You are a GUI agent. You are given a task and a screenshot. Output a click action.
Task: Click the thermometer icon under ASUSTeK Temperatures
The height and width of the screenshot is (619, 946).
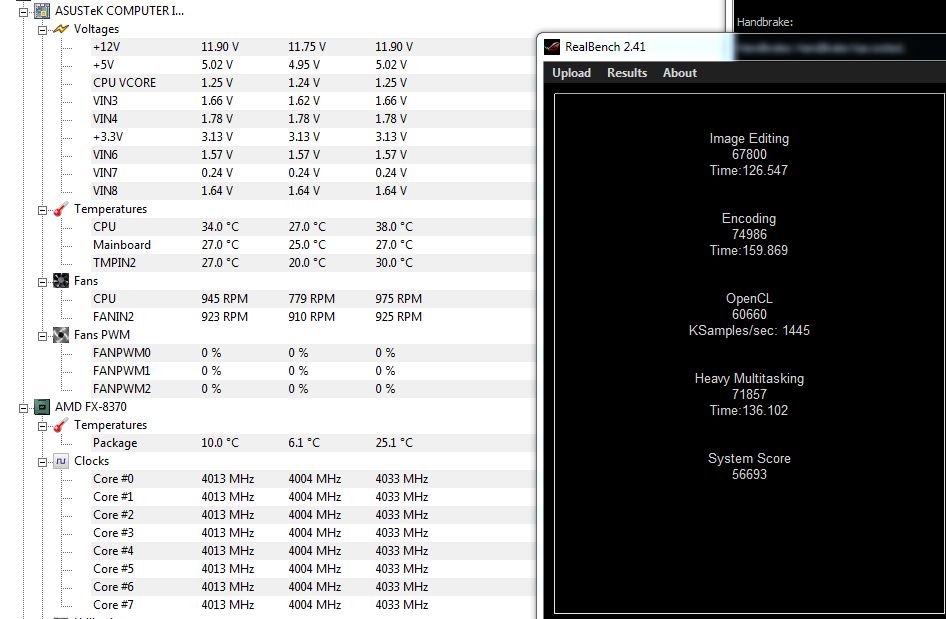(61, 209)
